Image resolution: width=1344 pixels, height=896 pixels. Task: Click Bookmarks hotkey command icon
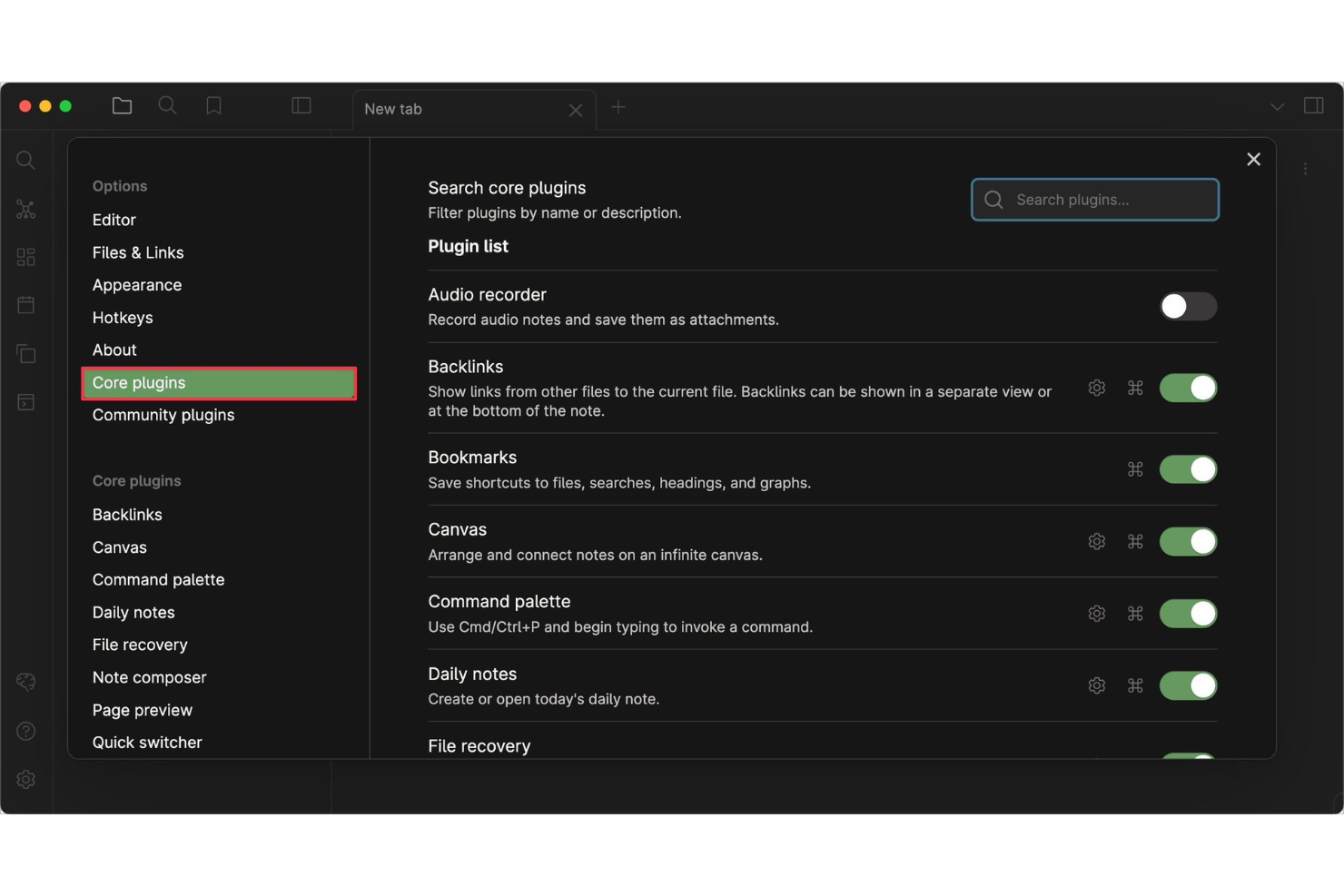click(x=1134, y=469)
